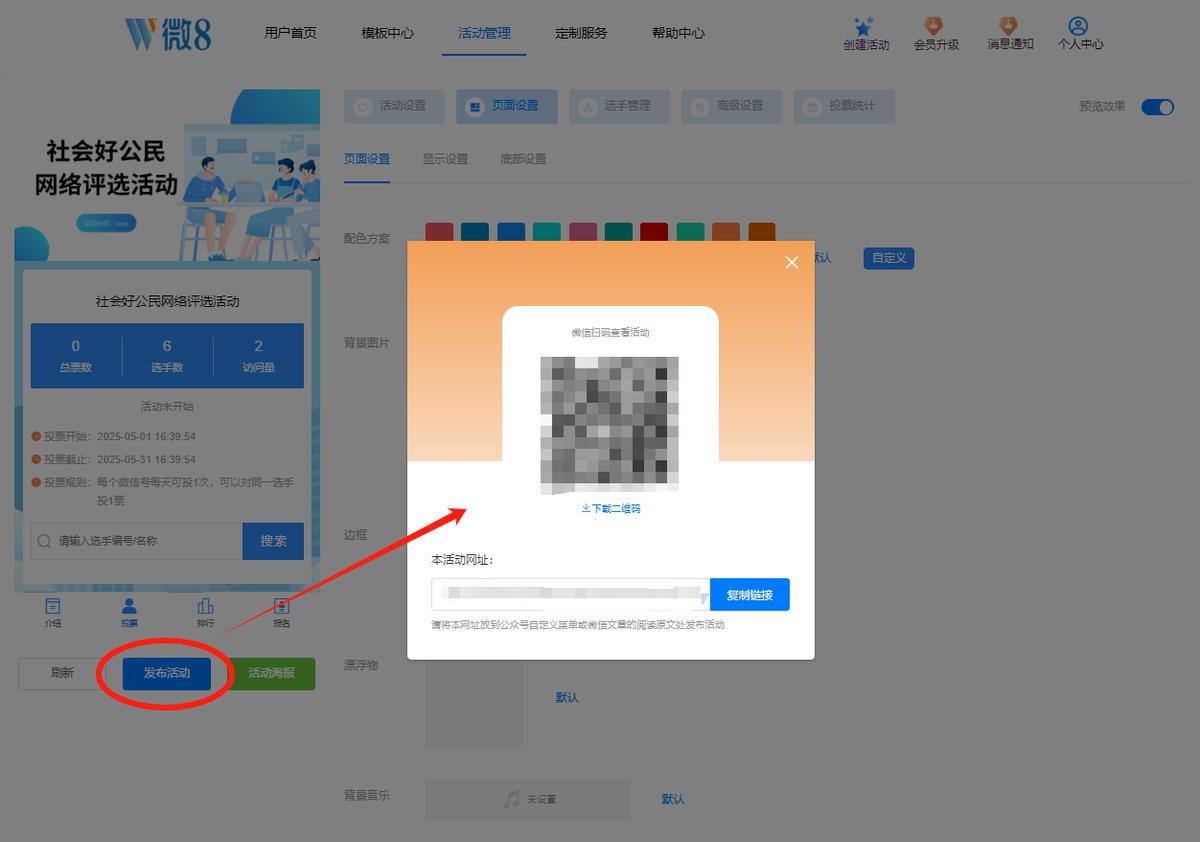The width and height of the screenshot is (1200, 842).
Task: Close the QR code dialog
Action: click(x=792, y=262)
